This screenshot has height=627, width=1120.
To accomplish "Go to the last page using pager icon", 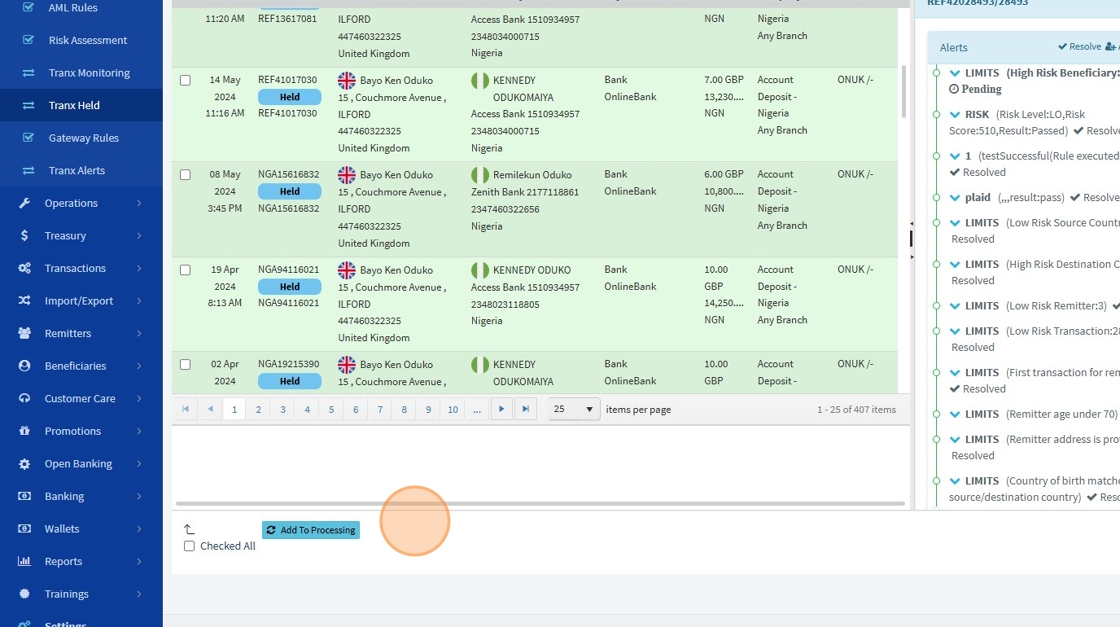I will tap(526, 409).
